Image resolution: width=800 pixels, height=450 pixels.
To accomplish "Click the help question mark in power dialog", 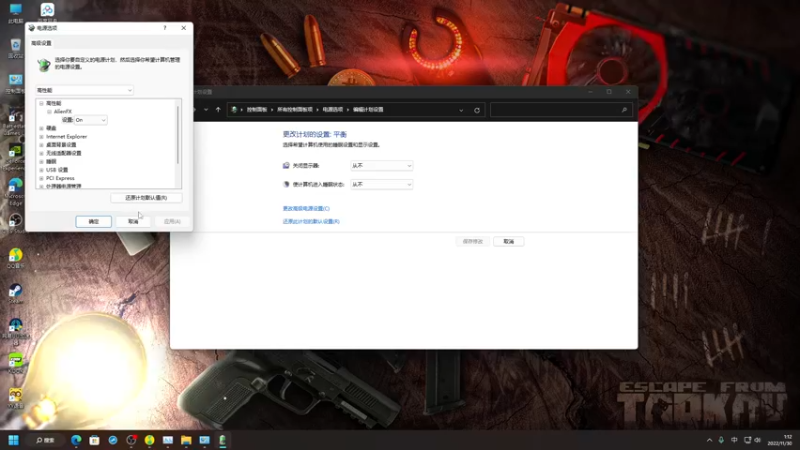I will tap(165, 28).
